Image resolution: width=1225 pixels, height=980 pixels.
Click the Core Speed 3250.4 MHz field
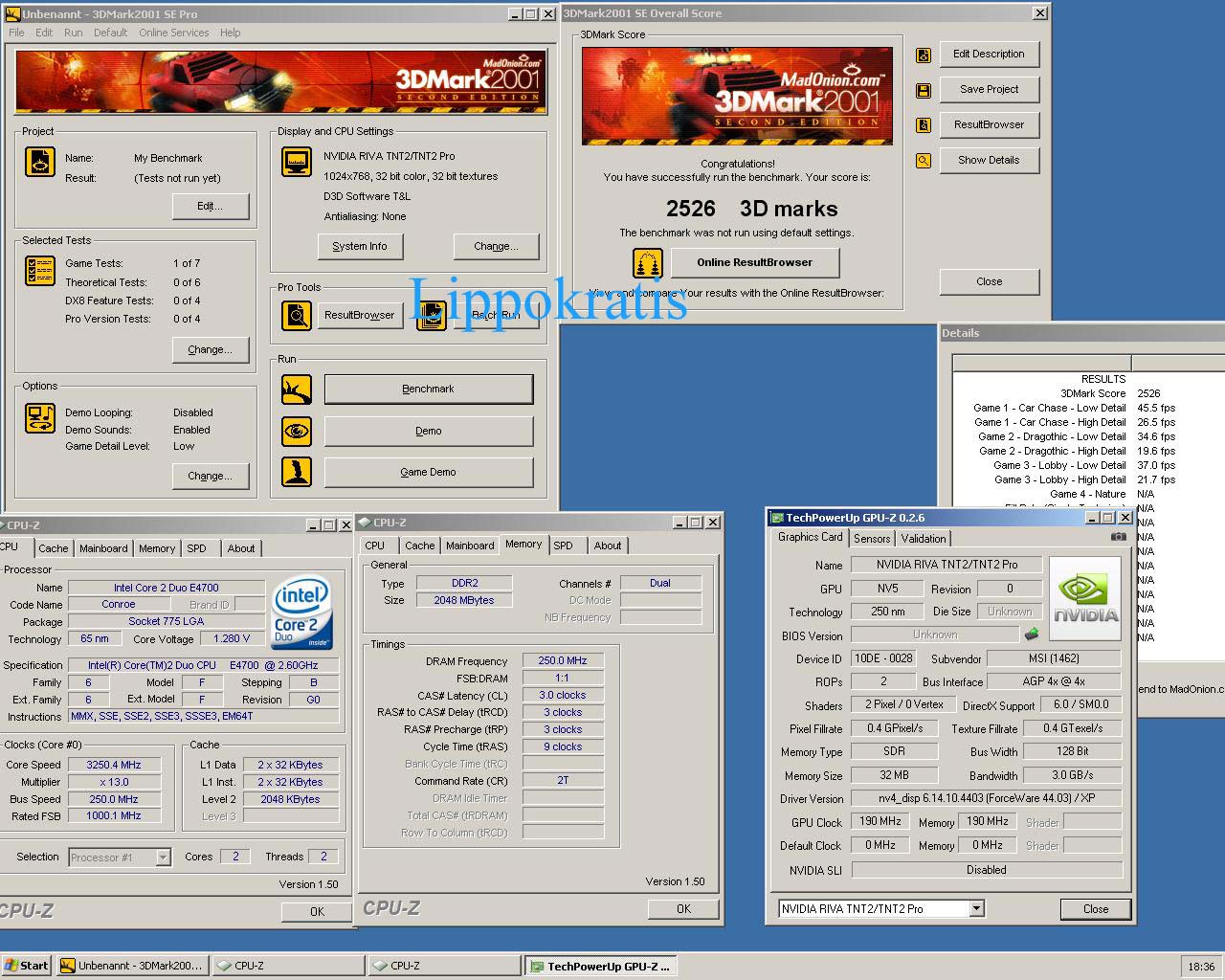point(114,765)
